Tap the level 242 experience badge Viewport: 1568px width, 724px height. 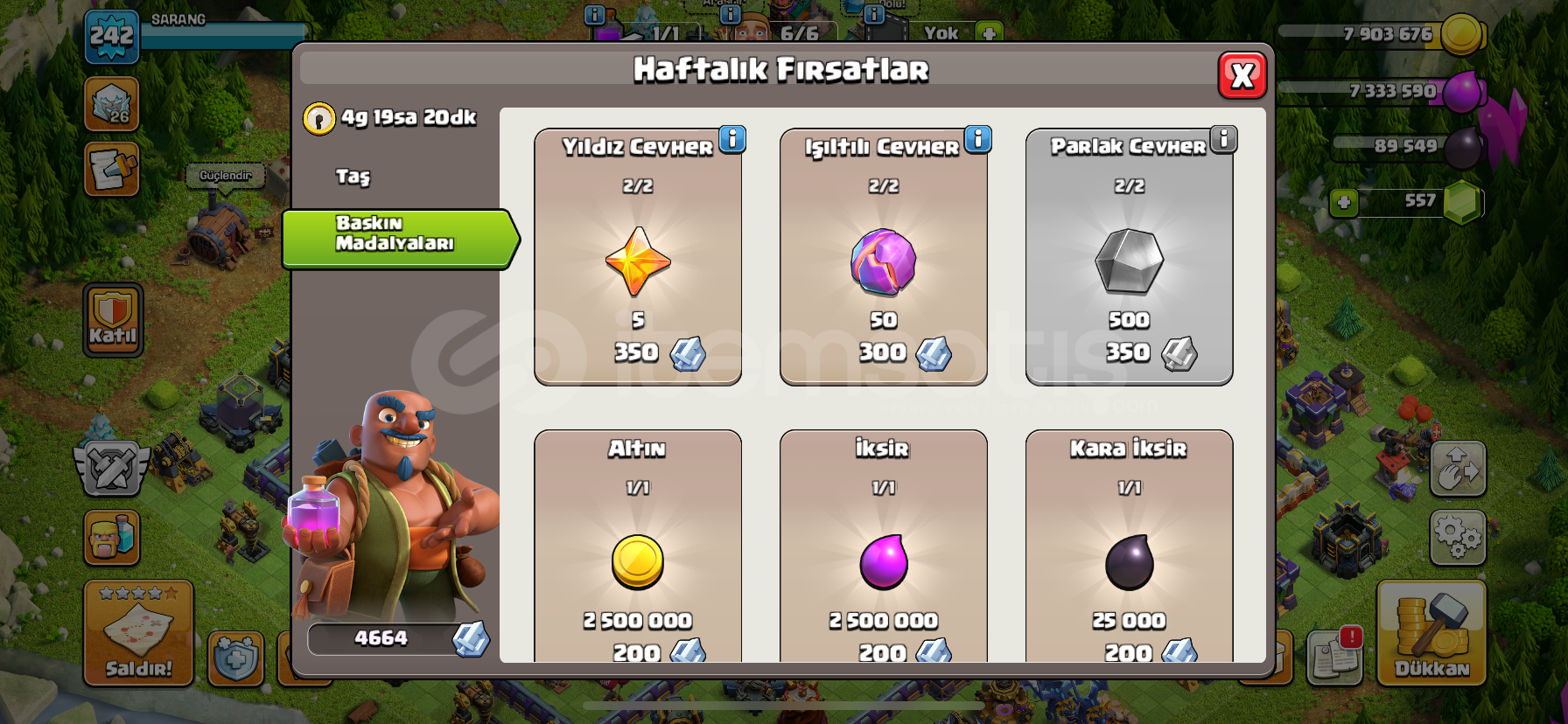(x=112, y=37)
